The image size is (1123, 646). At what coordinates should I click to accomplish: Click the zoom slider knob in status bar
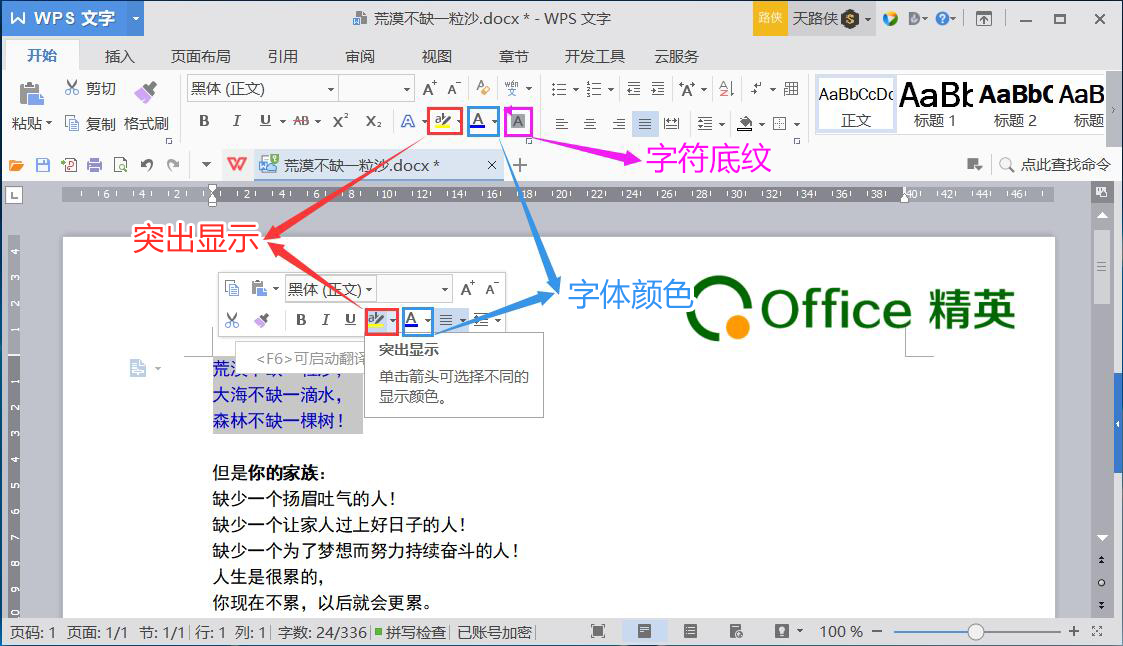click(x=975, y=632)
